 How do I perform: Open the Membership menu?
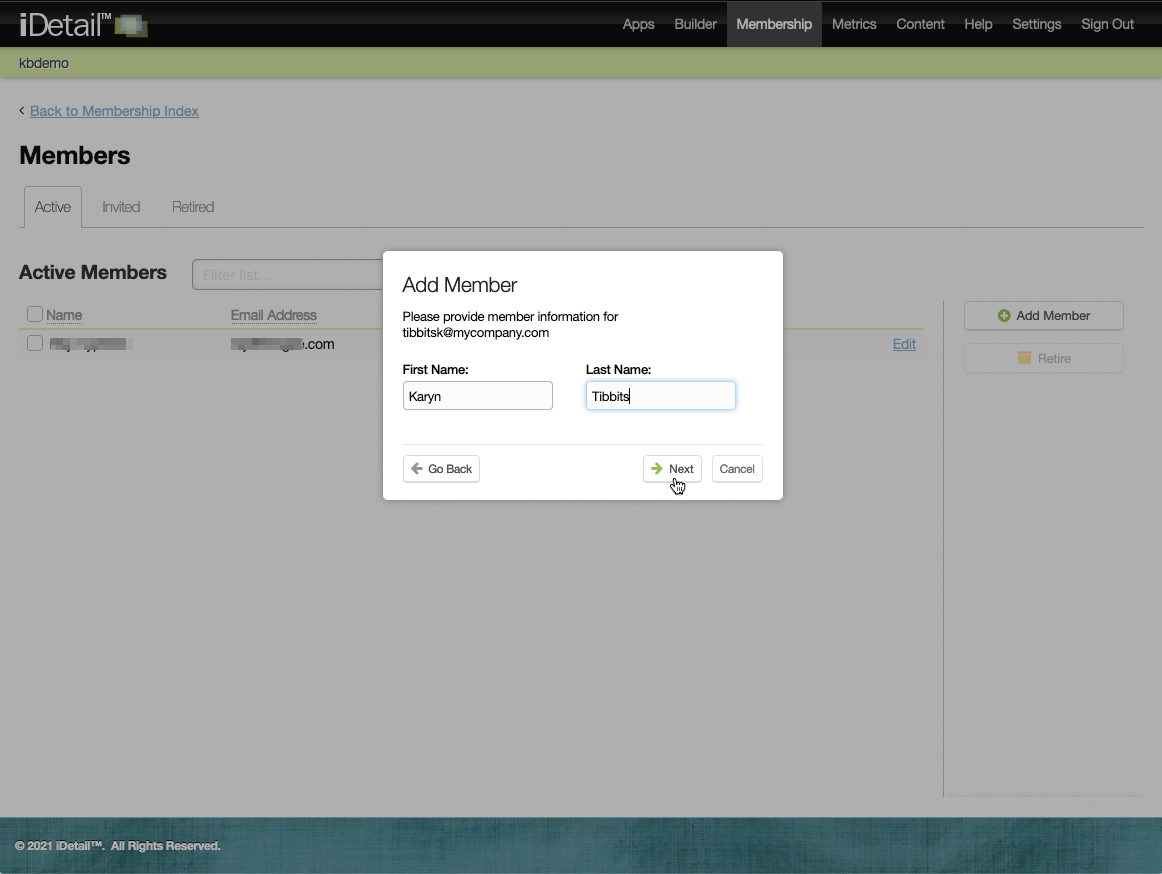(774, 24)
